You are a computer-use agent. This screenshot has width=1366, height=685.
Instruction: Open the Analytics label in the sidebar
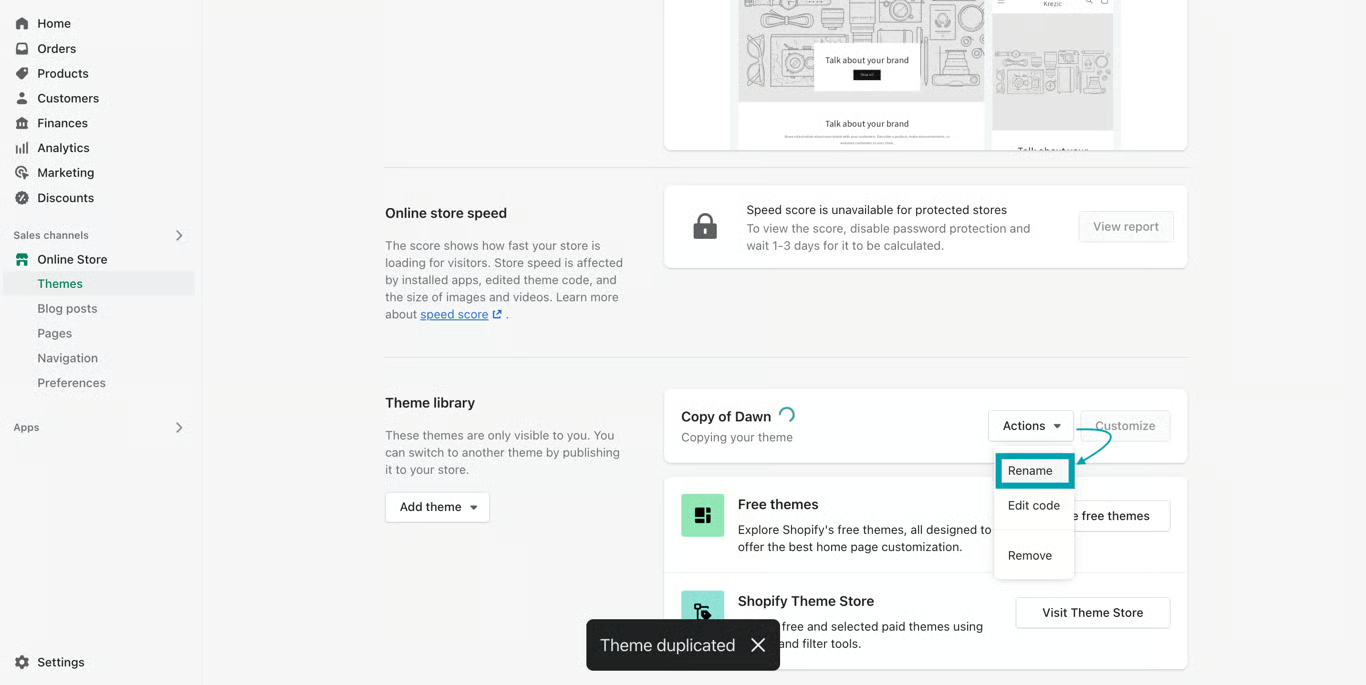click(x=63, y=148)
